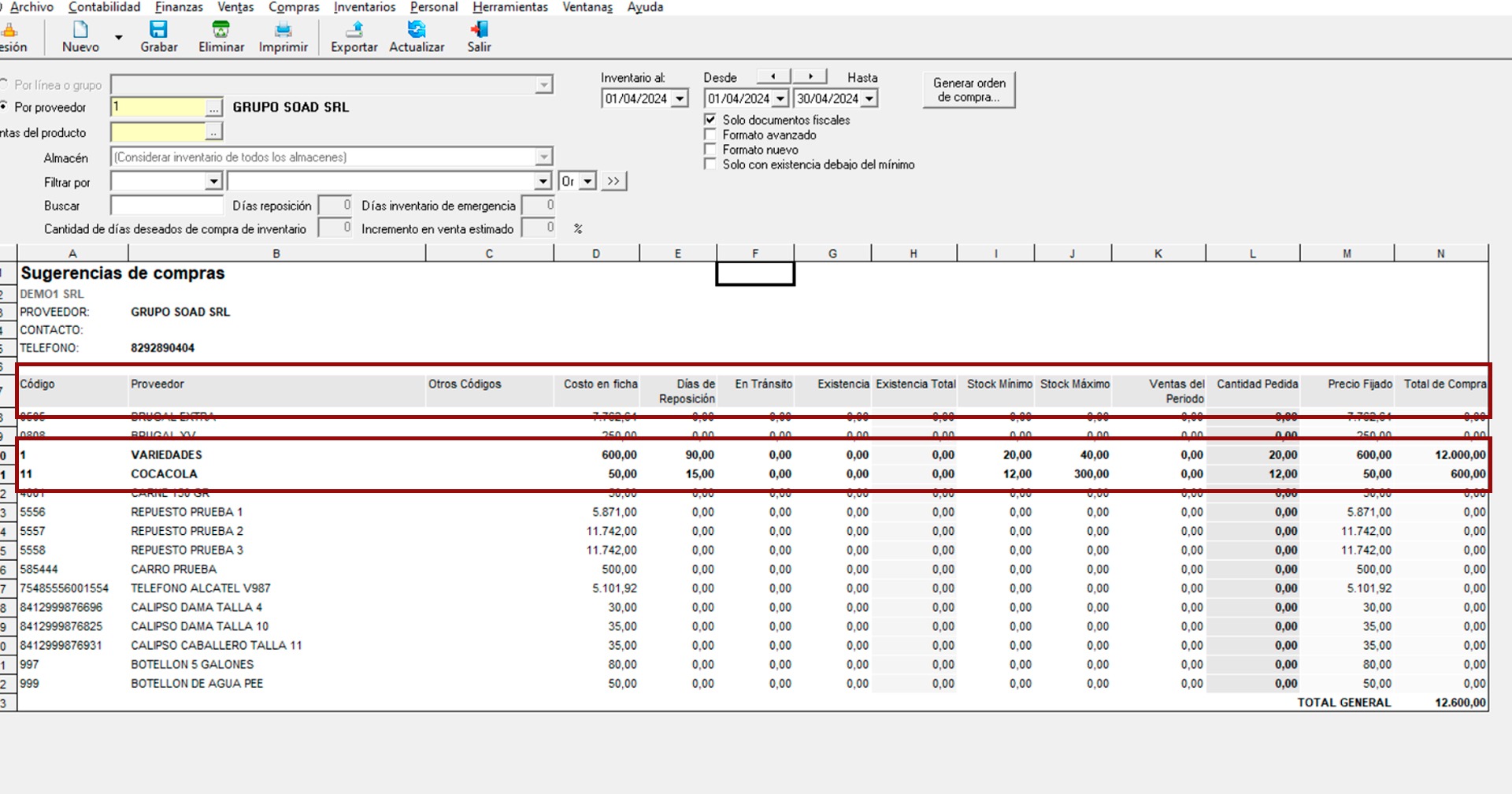Click the Salir exit icon

tap(479, 30)
